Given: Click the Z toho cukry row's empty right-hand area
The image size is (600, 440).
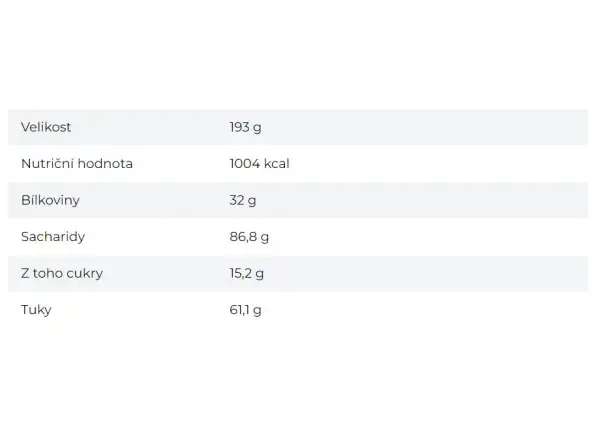Looking at the screenshot, I should pyautogui.click(x=427, y=273).
